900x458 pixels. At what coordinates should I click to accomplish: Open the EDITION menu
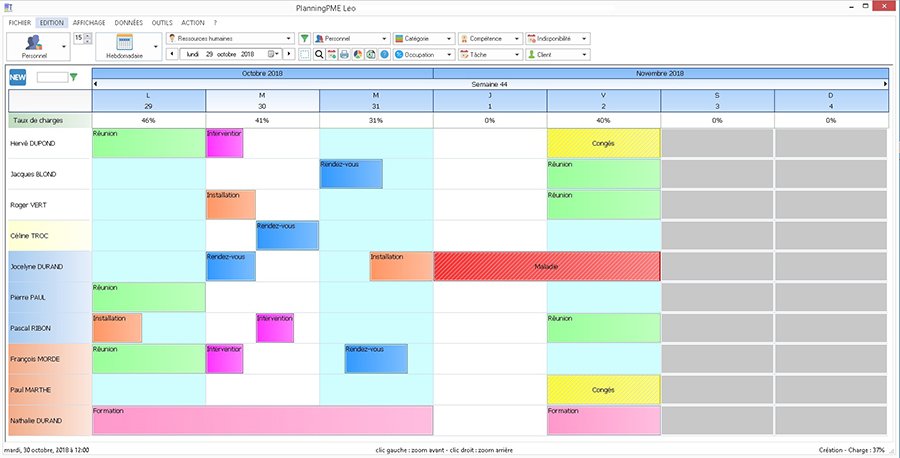(x=52, y=23)
